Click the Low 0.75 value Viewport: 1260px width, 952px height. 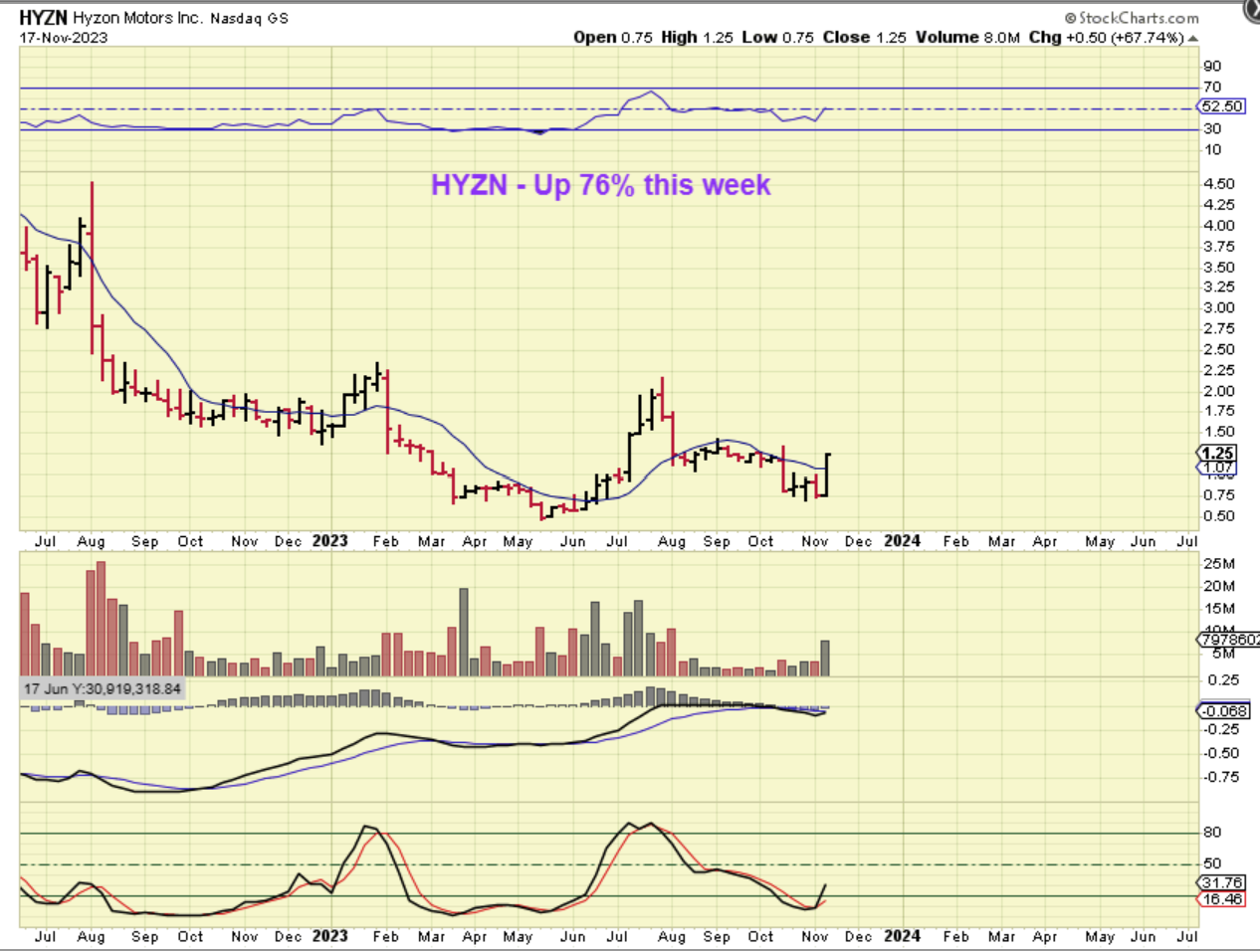coord(777,37)
